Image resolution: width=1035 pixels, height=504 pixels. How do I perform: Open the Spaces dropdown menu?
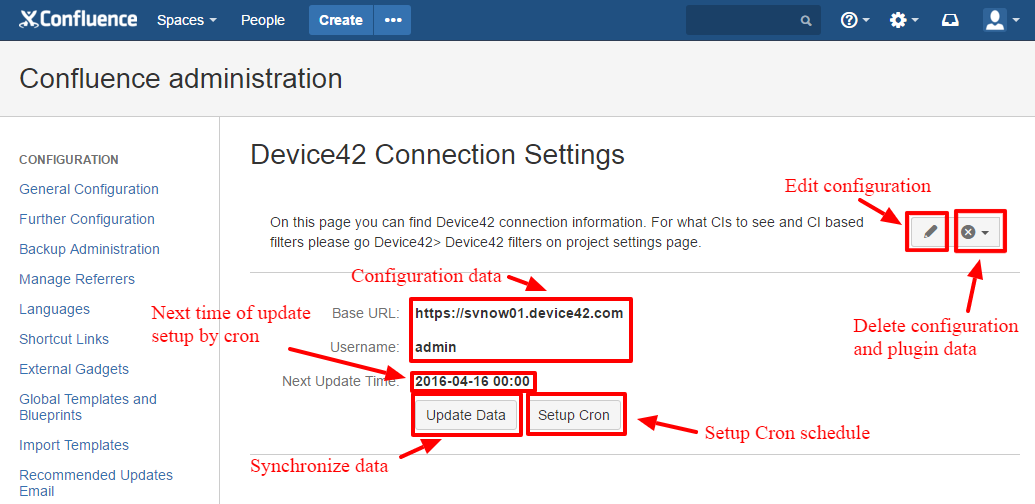pos(187,20)
